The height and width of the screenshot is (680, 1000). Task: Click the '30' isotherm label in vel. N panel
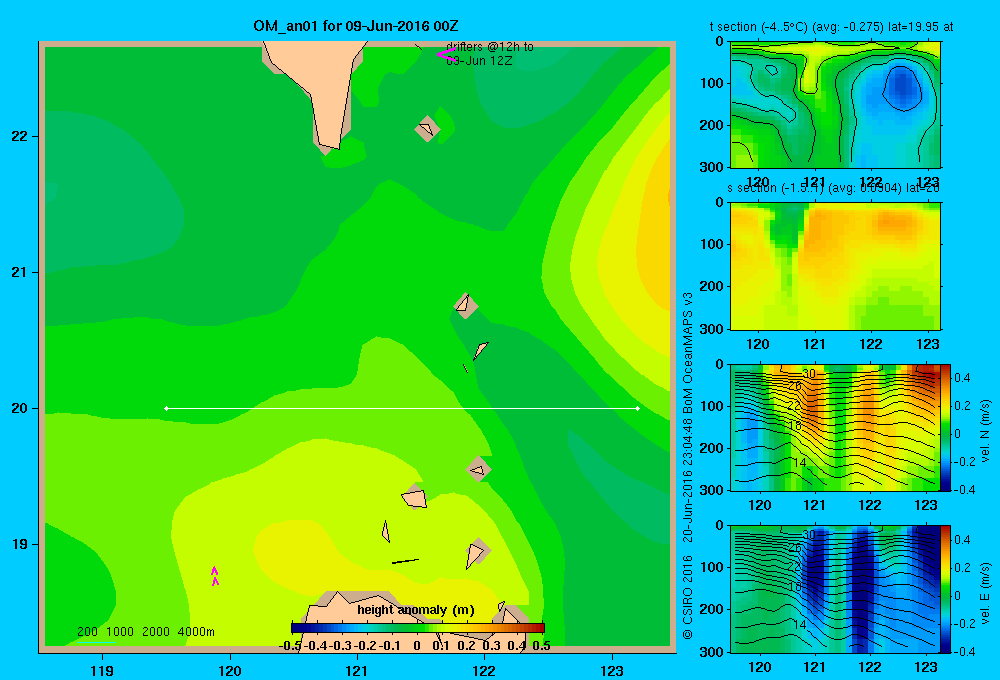(809, 374)
